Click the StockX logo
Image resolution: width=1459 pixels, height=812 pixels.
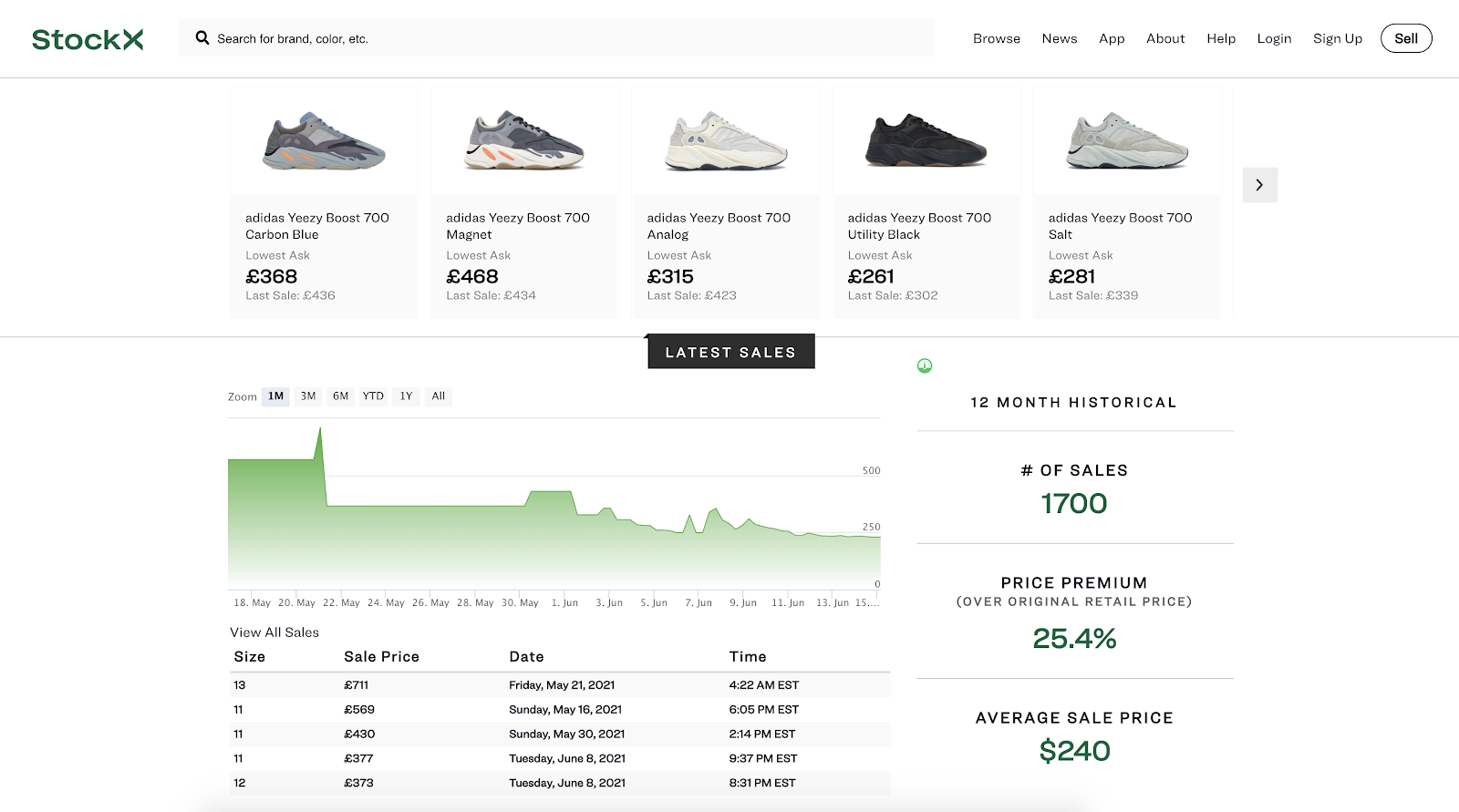tap(88, 39)
